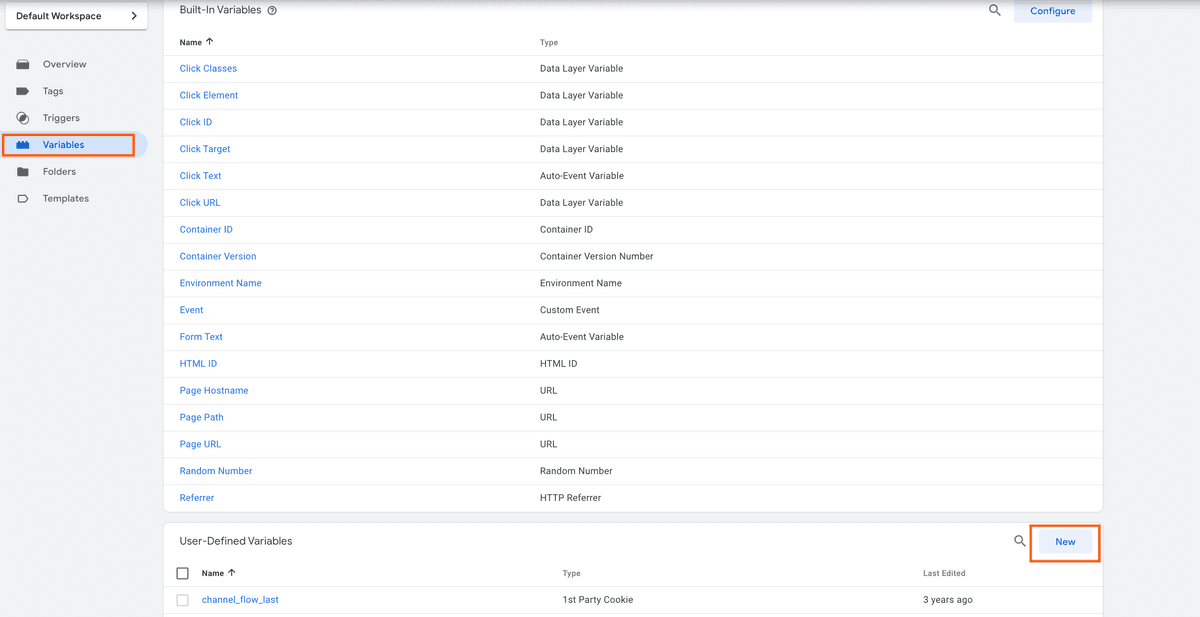
Task: Sort User-Defined Variables by Name column
Action: (218, 573)
